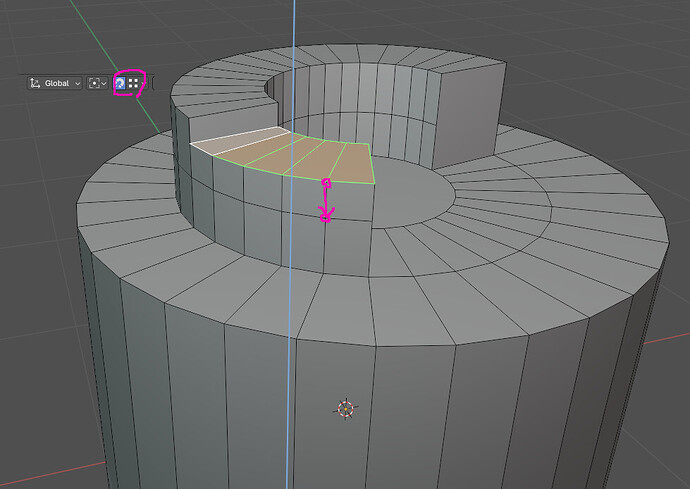Open the Global orientation dropdown

click(55, 83)
